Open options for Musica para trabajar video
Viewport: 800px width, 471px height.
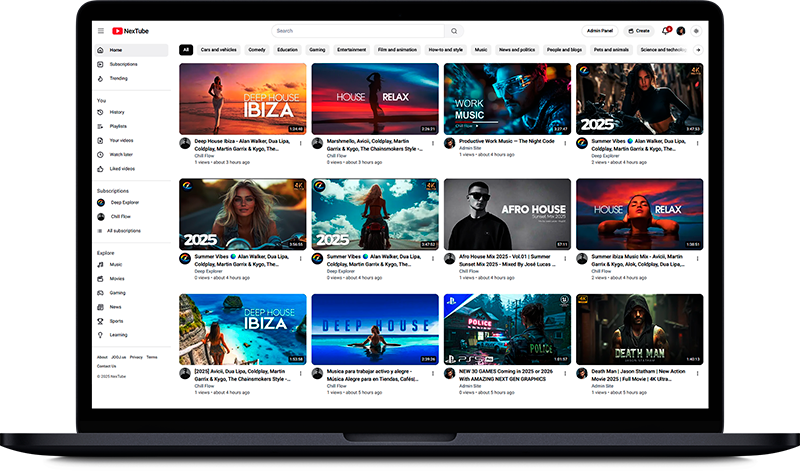click(433, 374)
